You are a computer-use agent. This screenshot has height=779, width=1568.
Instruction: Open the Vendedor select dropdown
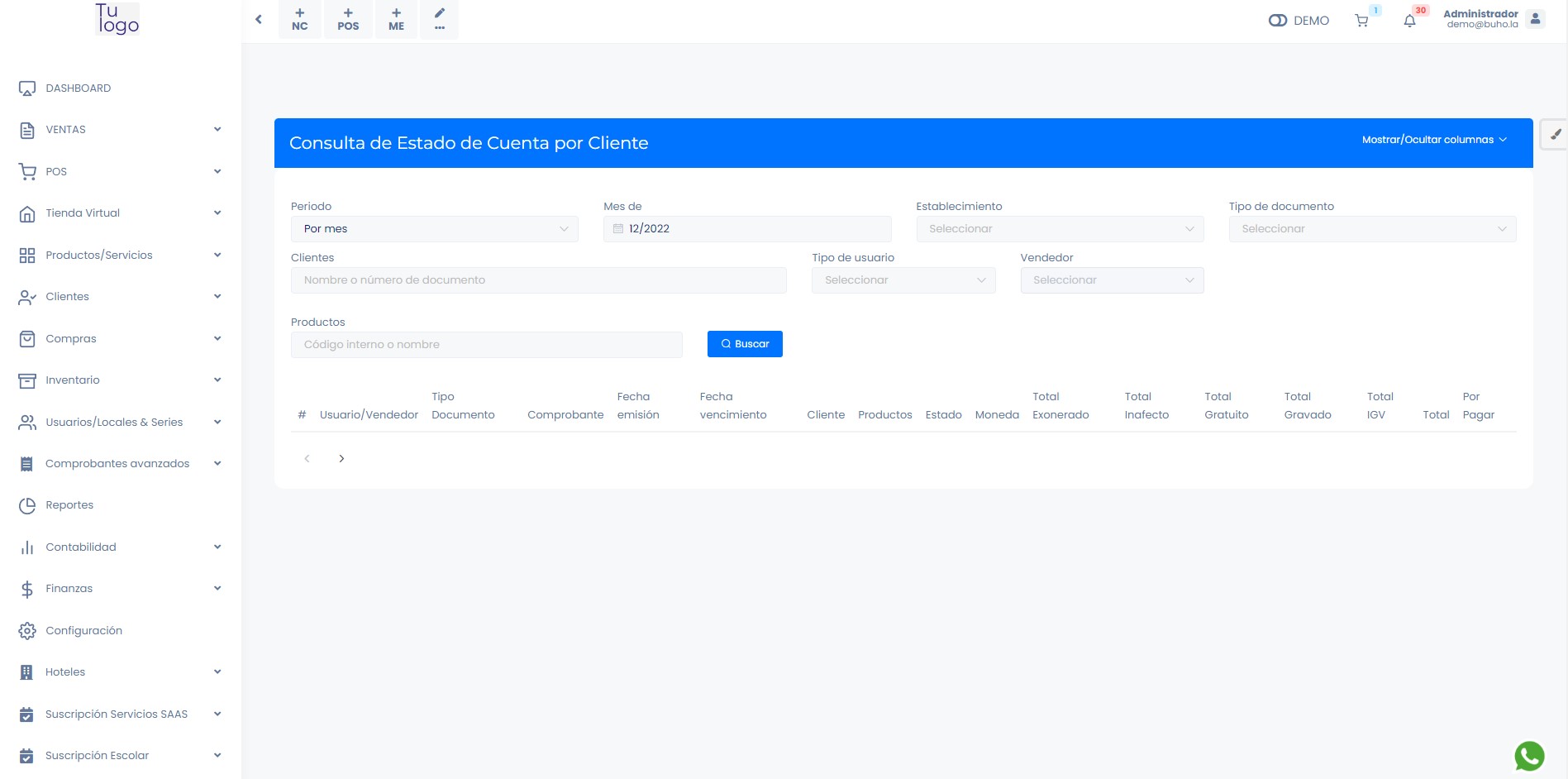point(1111,280)
